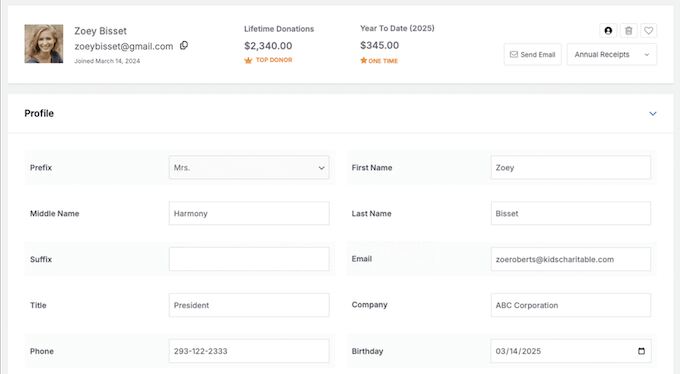This screenshot has height=374, width=680.
Task: Collapse the Profile section chevron
Action: tap(653, 114)
